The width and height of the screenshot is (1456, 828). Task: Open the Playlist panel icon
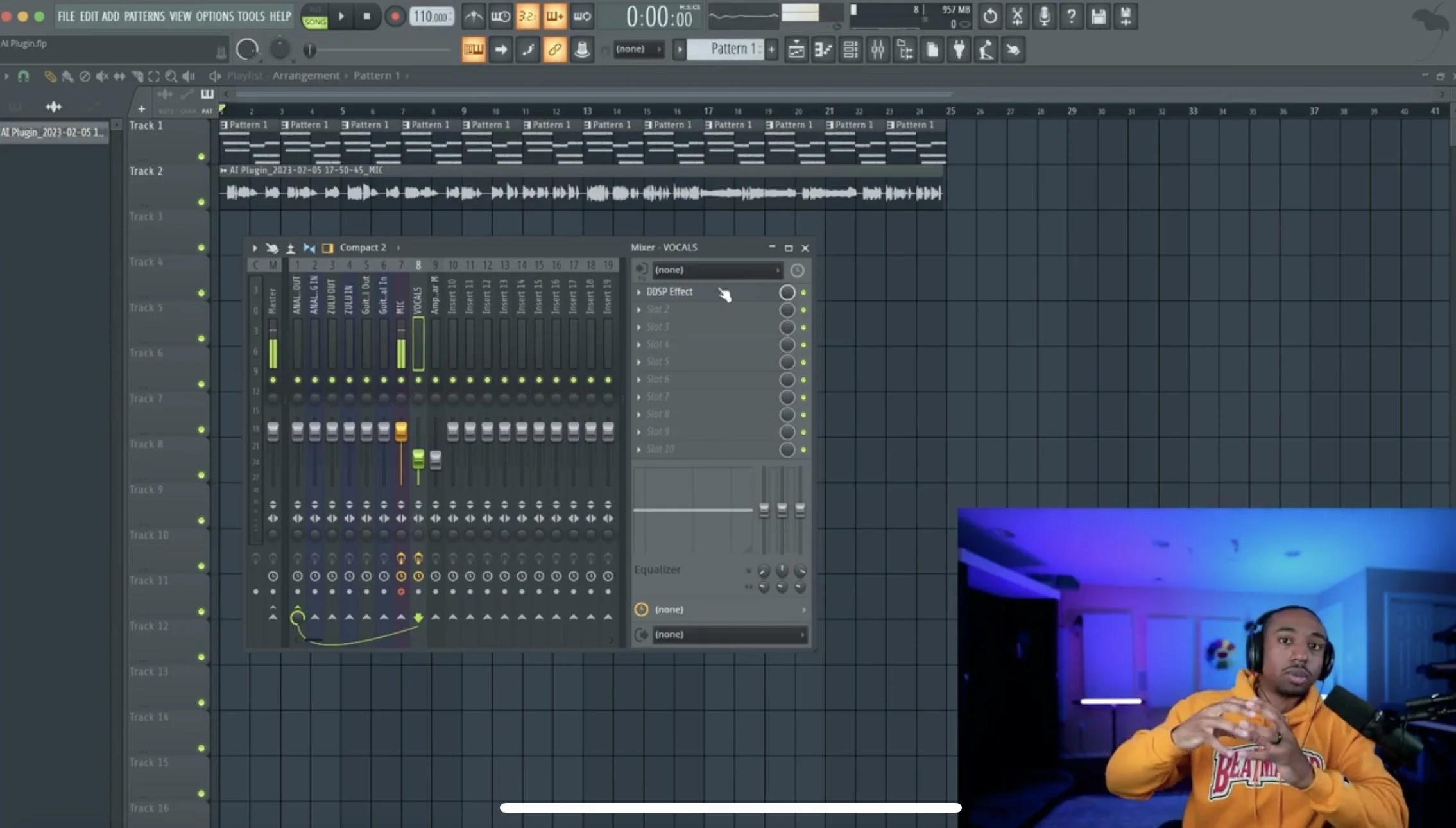click(797, 49)
